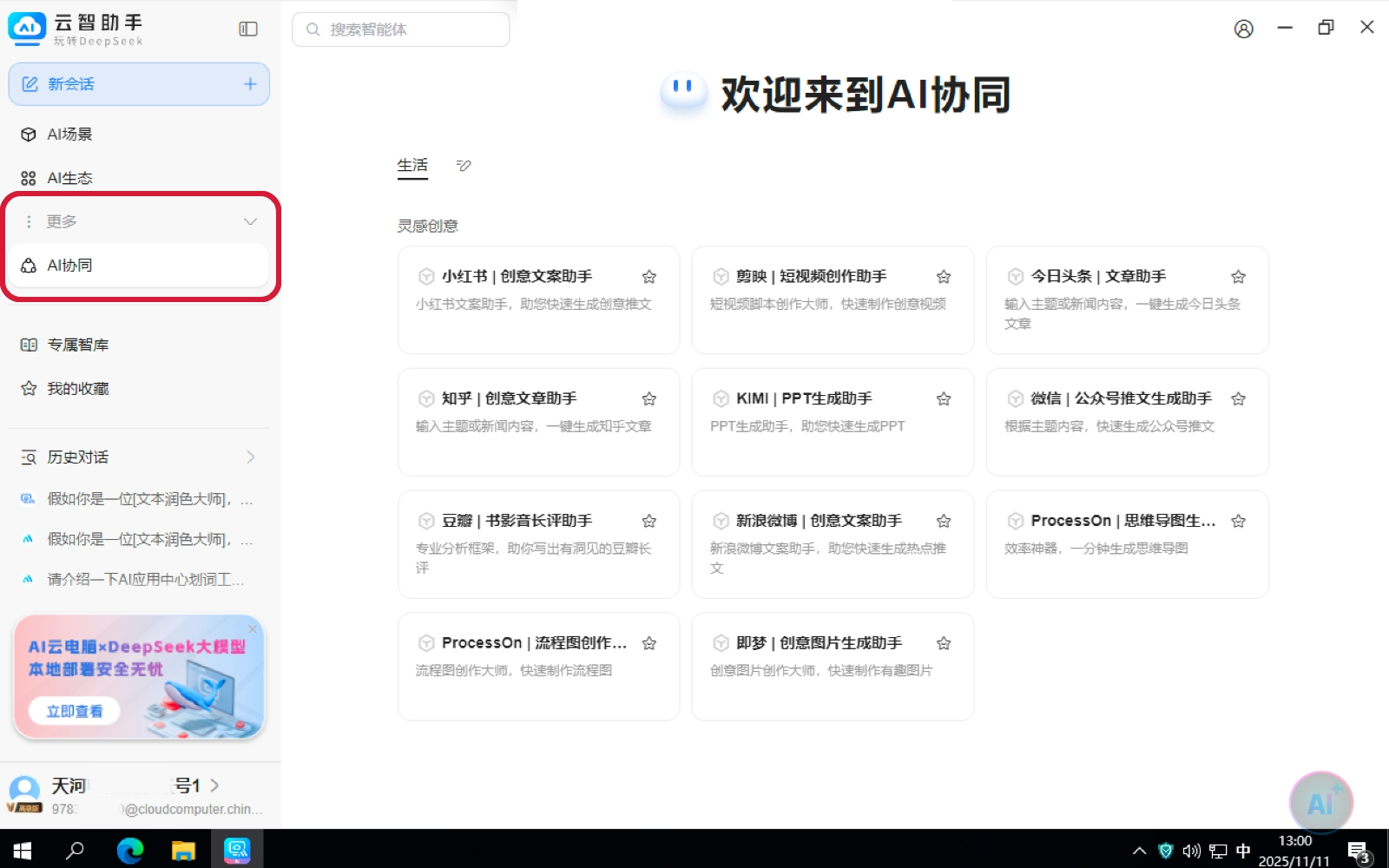Close the DeepSeek promo banner
Image resolution: width=1389 pixels, height=868 pixels.
click(253, 628)
